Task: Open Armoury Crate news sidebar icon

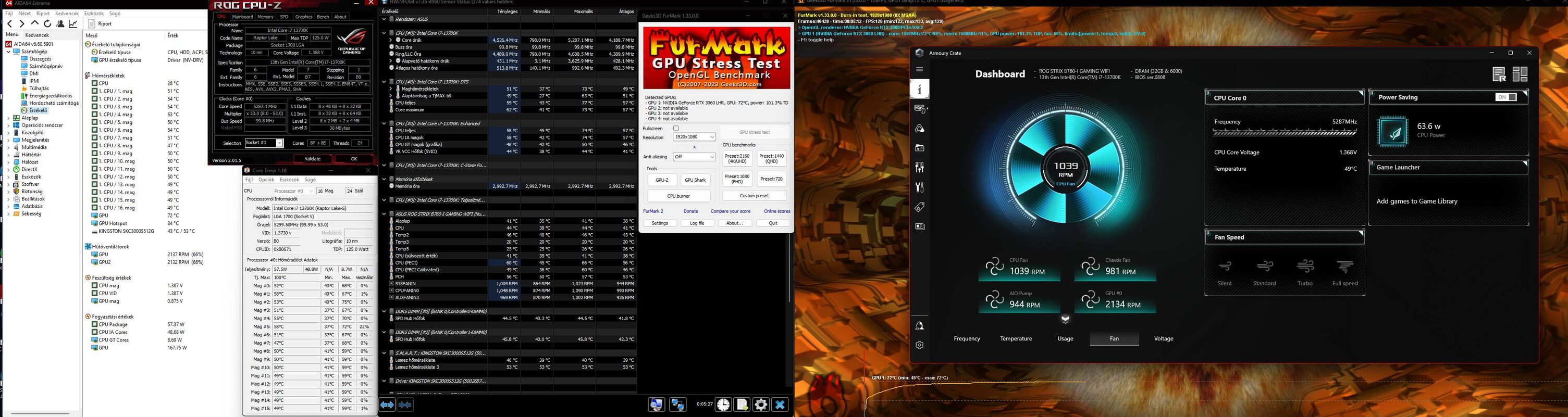Action: pos(920,227)
